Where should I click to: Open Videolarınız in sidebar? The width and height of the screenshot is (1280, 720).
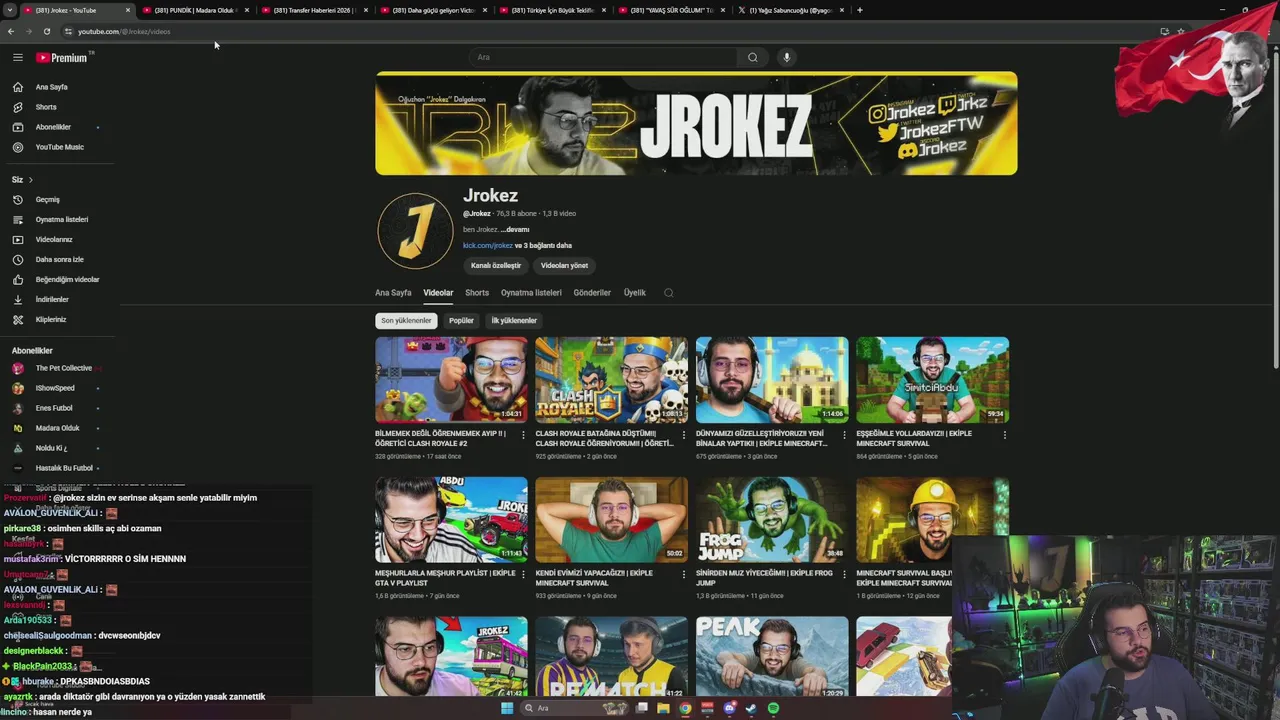pyautogui.click(x=54, y=239)
